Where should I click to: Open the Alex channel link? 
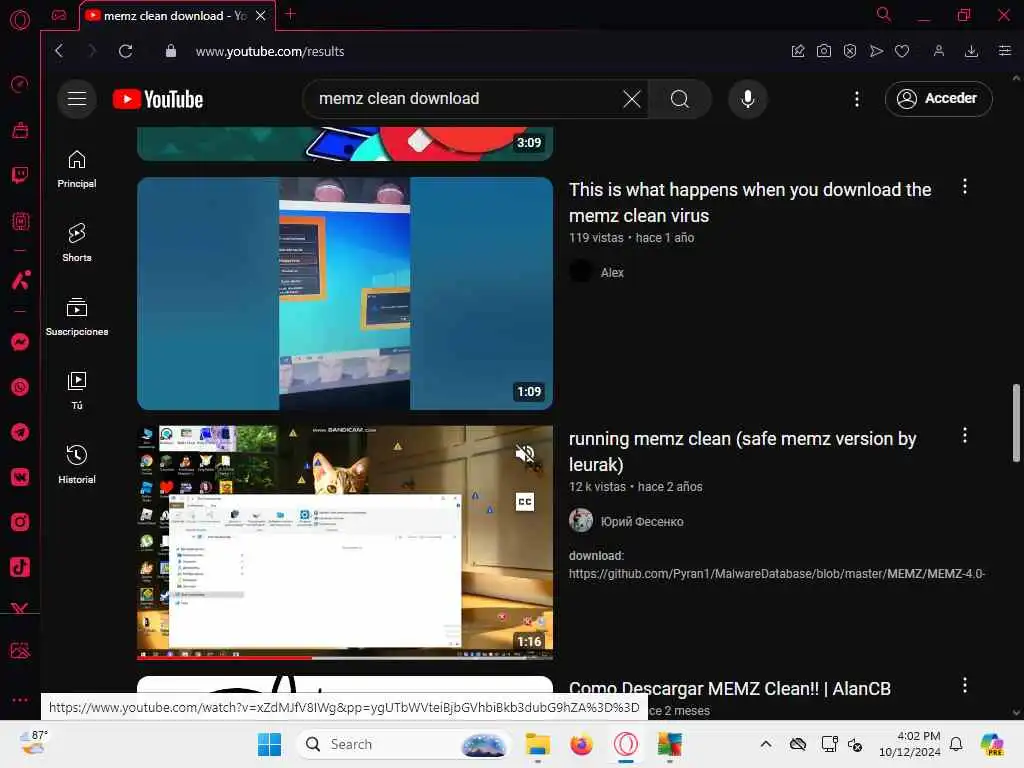coord(612,272)
